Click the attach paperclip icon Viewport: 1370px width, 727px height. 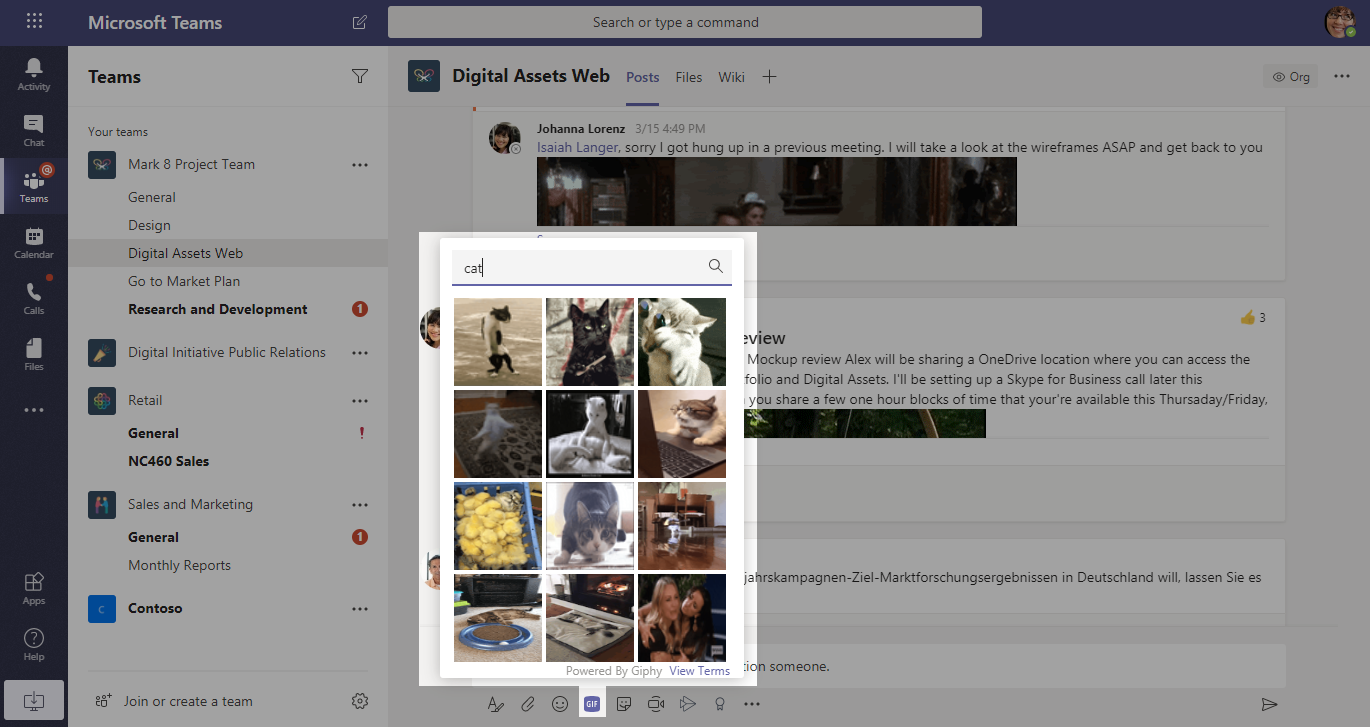coord(528,704)
